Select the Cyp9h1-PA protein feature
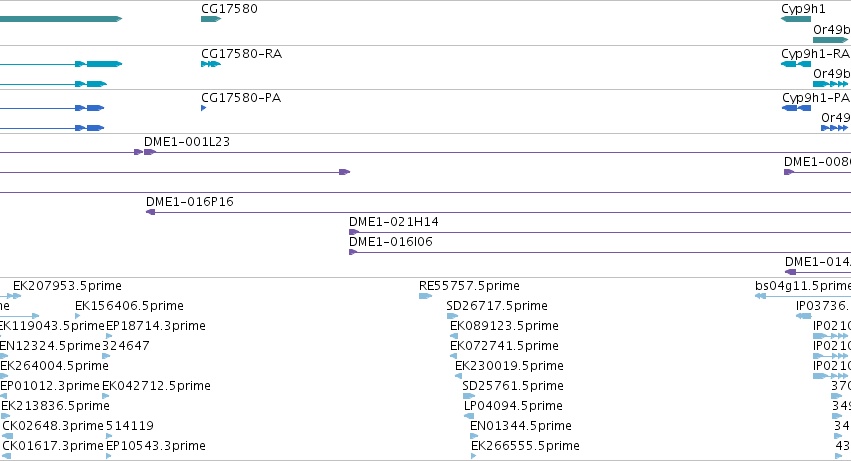The width and height of the screenshot is (851, 461). pos(796,108)
